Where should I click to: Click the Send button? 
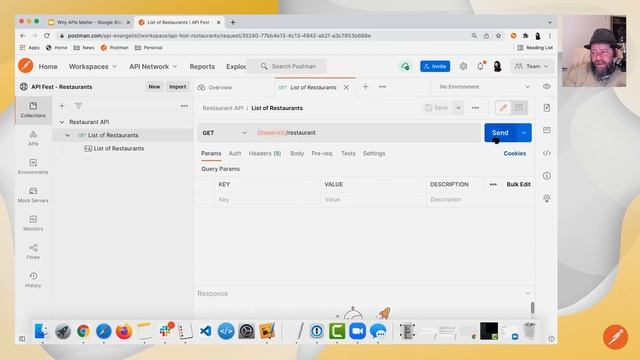500,133
